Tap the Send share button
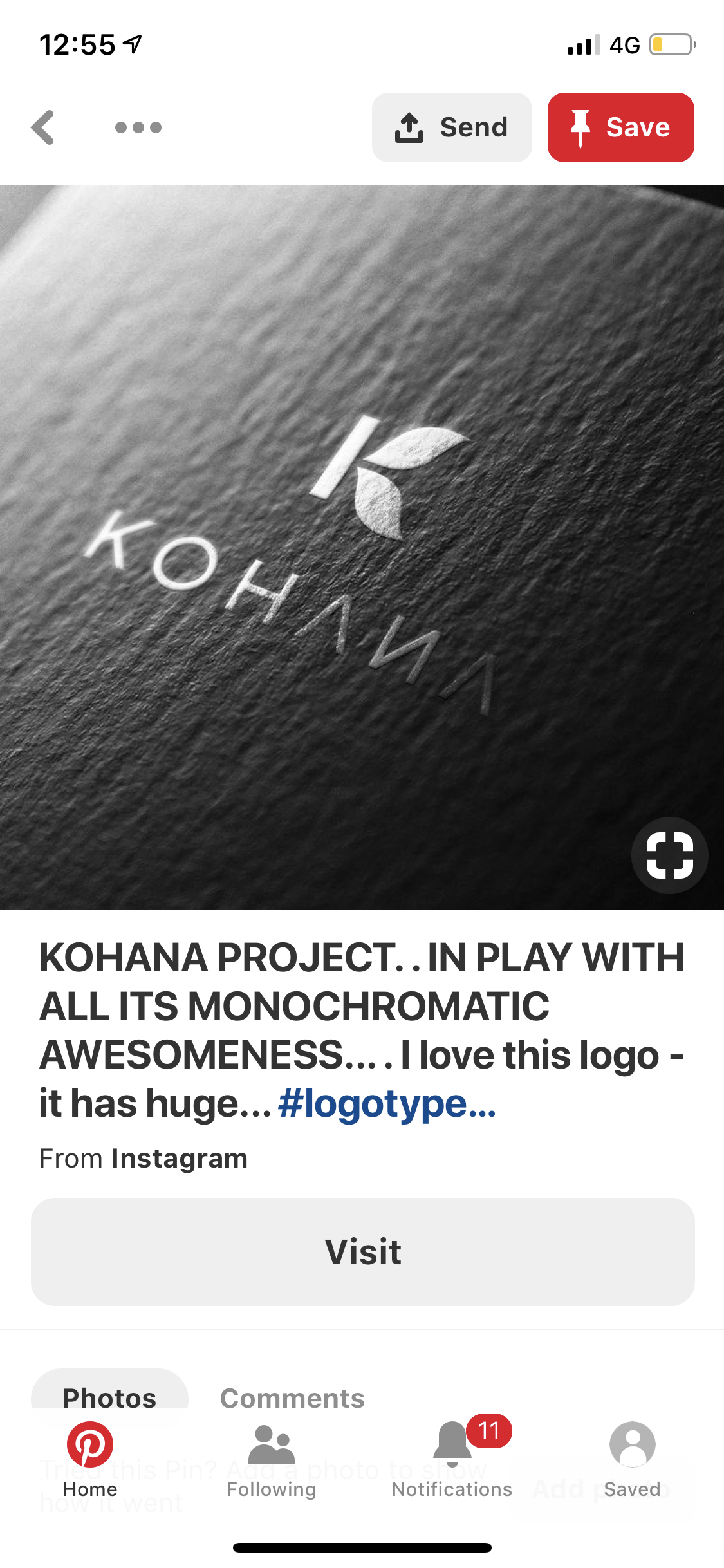The image size is (724, 1568). click(452, 127)
